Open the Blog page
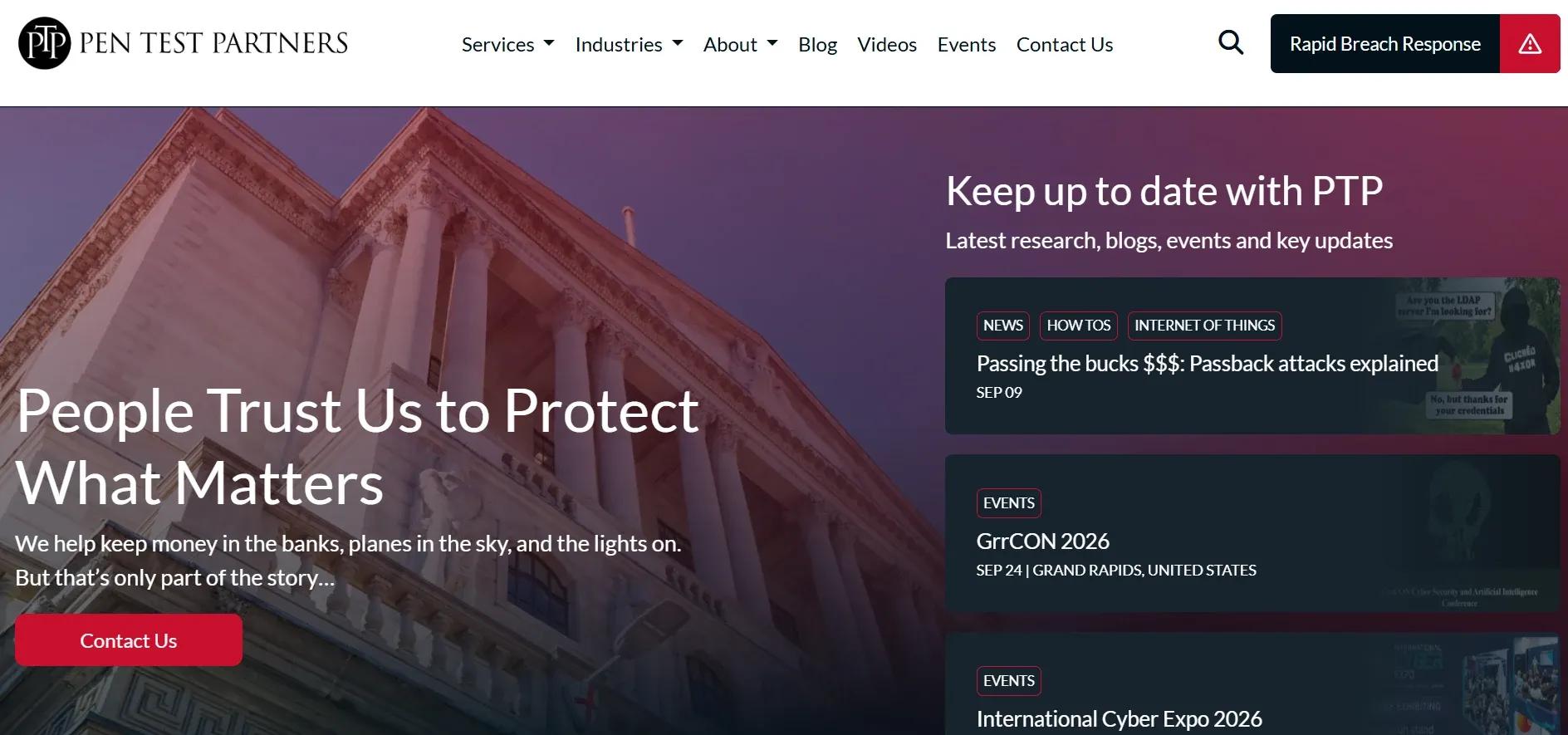The height and width of the screenshot is (735, 1568). point(817,44)
